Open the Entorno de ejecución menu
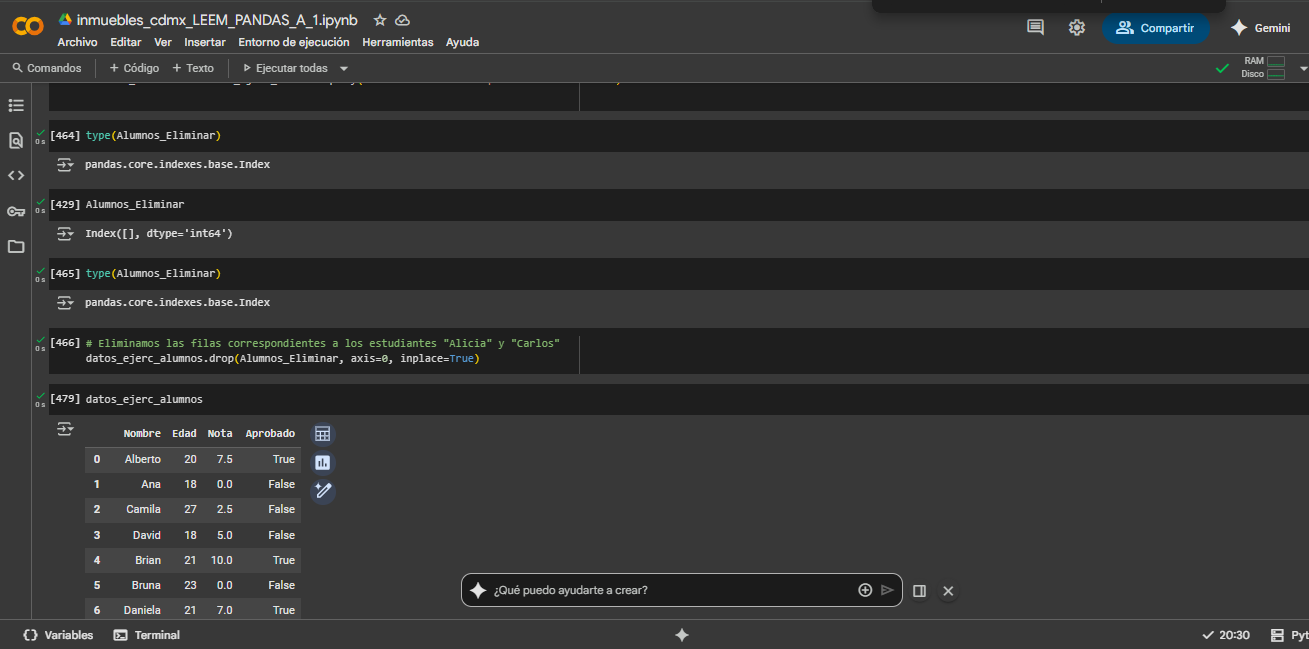 tap(294, 42)
